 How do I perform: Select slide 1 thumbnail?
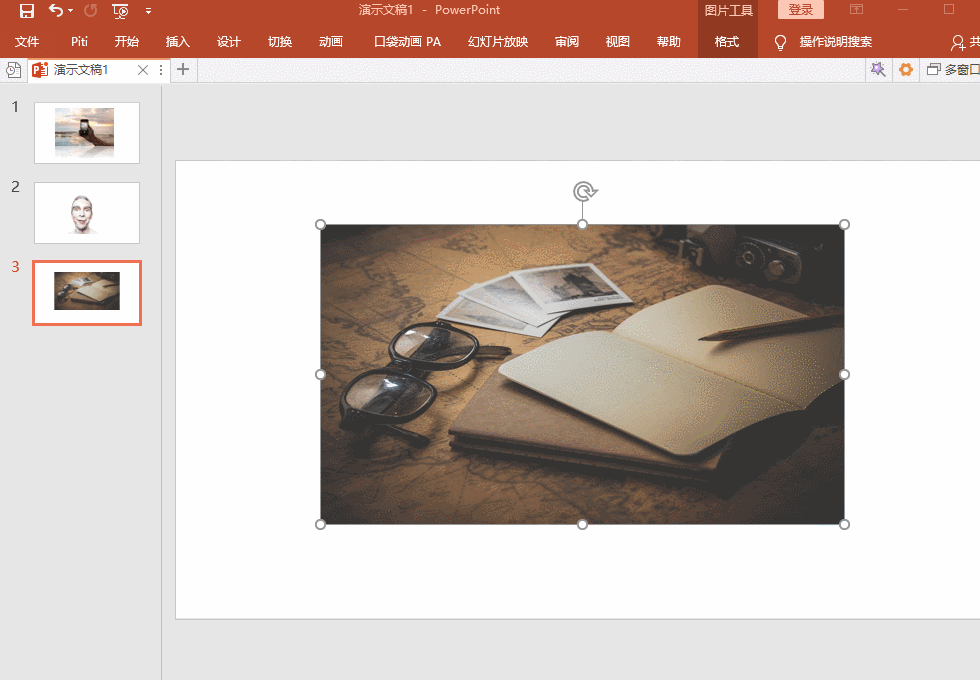pos(87,133)
